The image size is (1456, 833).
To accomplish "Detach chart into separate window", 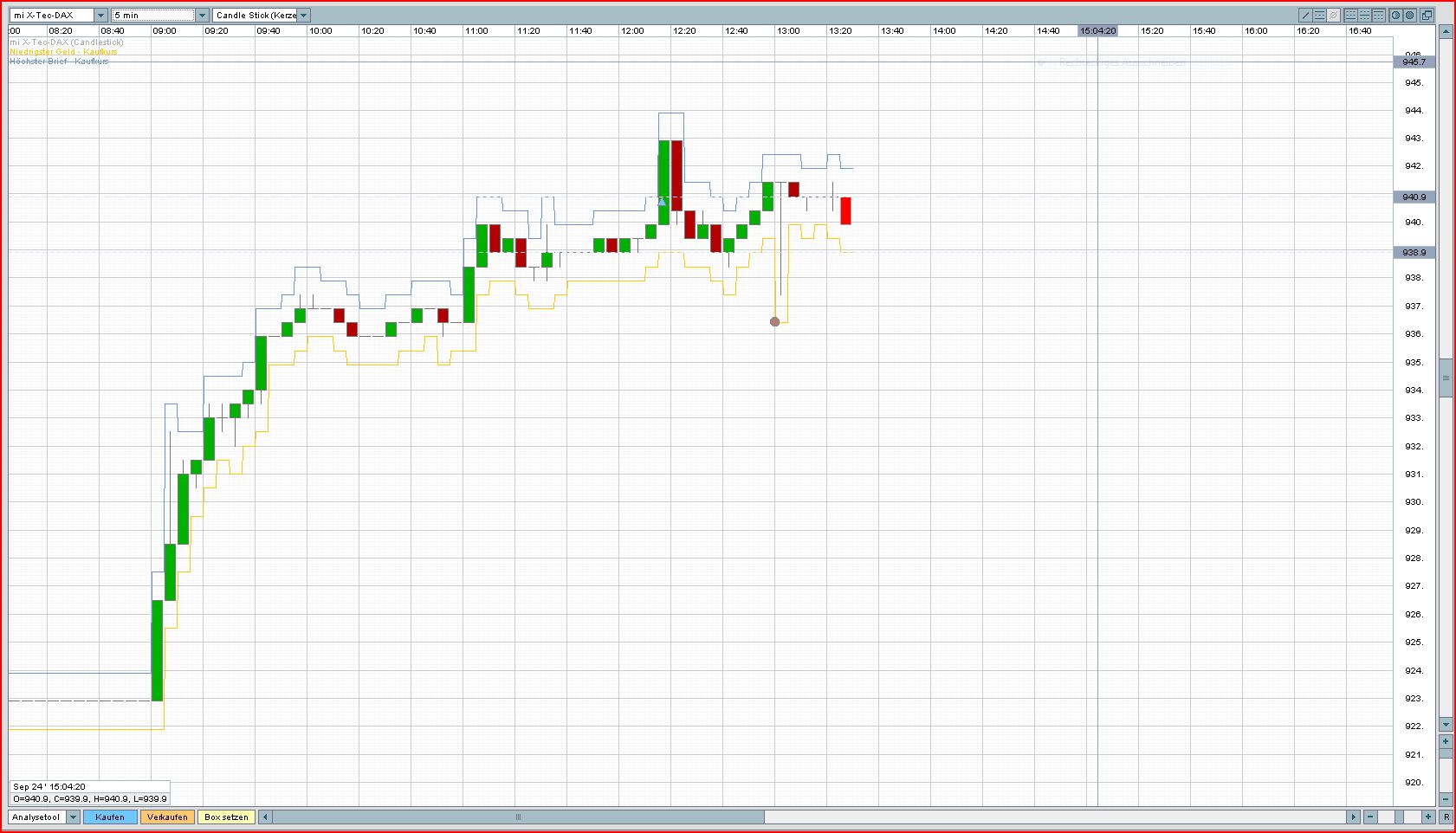I will pyautogui.click(x=1427, y=15).
